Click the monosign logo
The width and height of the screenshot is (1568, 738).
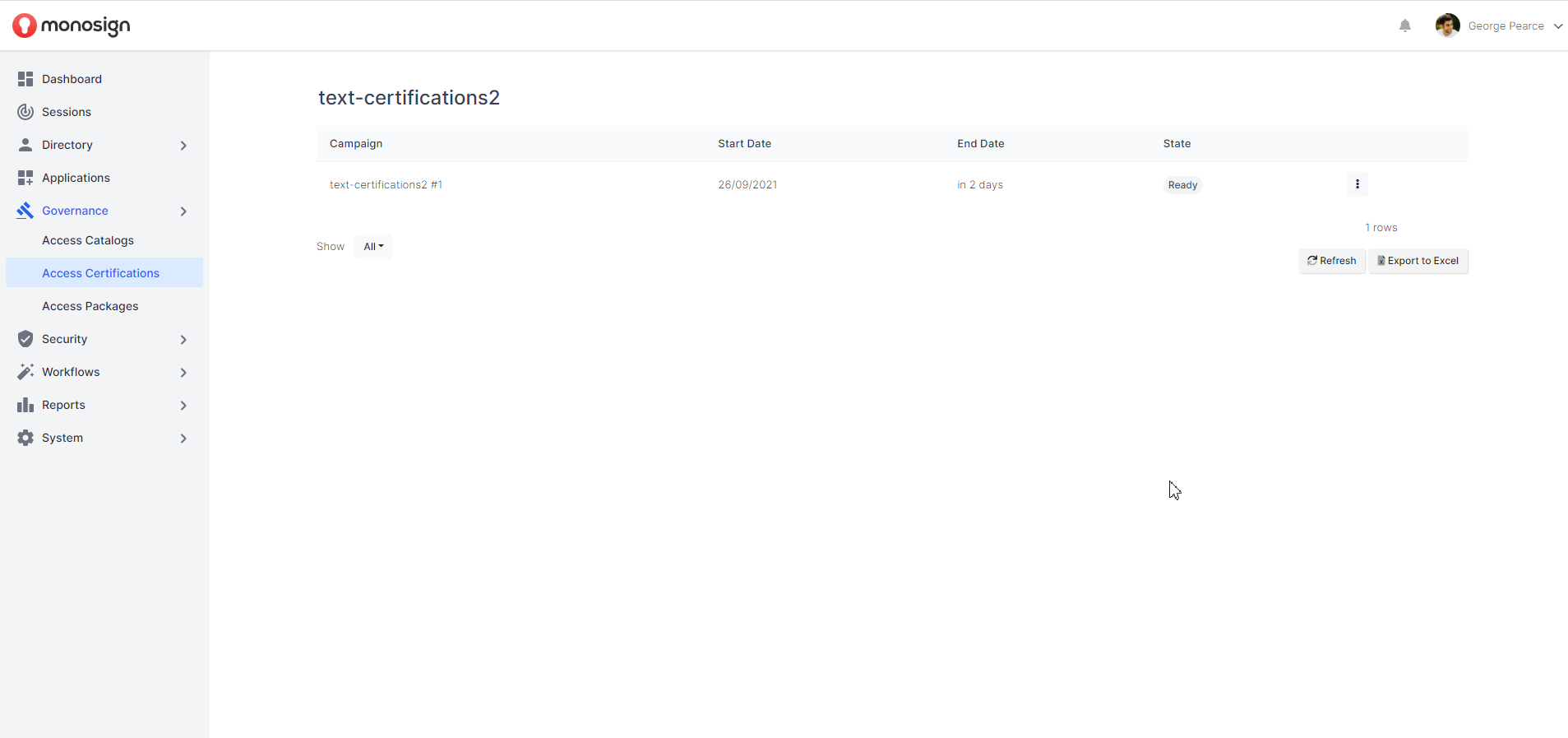(x=72, y=26)
